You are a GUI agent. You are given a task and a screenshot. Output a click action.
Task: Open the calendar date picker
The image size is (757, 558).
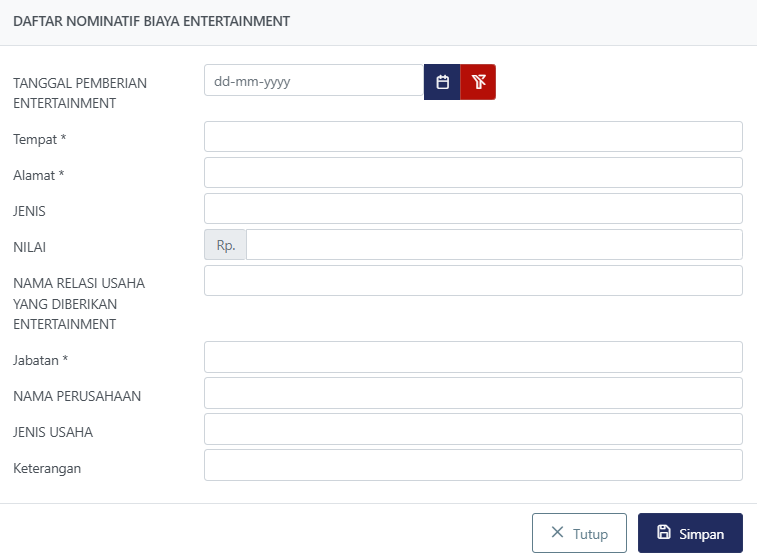[442, 82]
